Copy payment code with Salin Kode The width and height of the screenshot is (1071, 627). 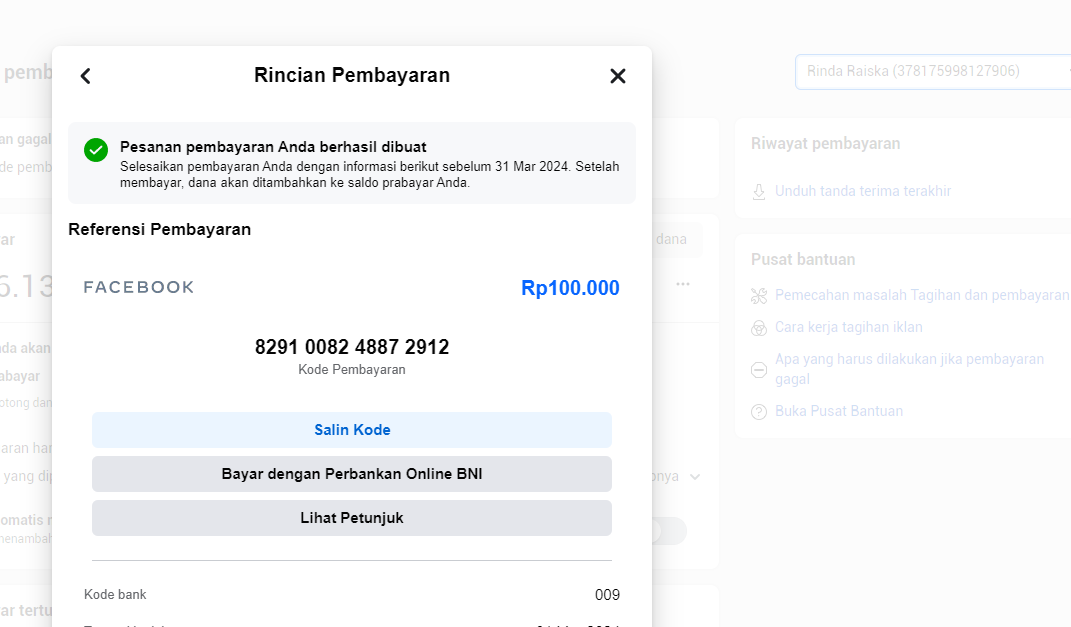coord(352,430)
